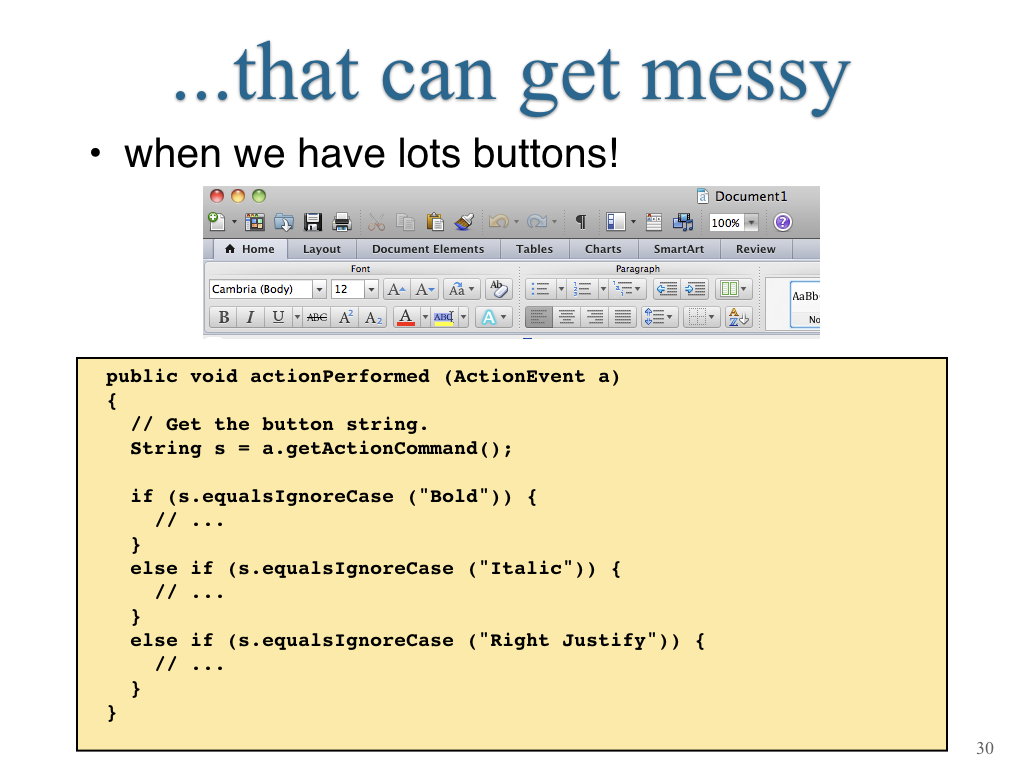Click the Format Painter brush icon
Image resolution: width=1024 pixels, height=768 pixels.
464,222
